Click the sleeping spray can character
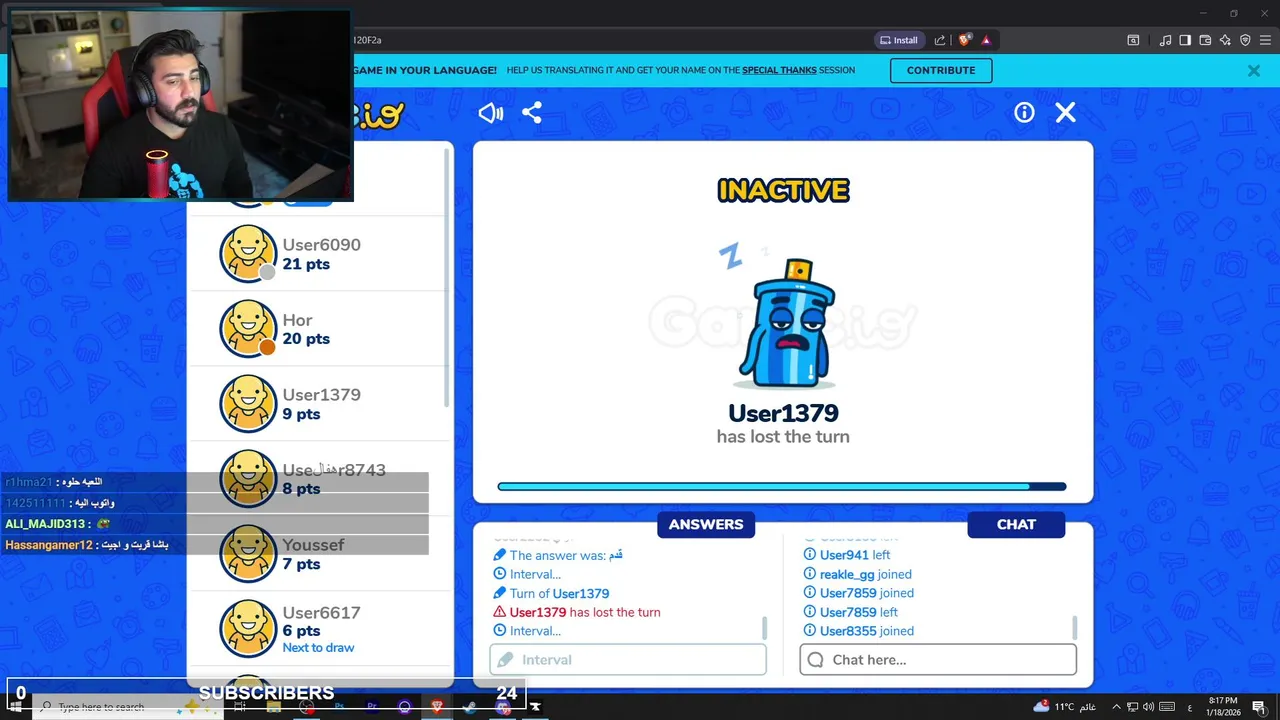 click(x=788, y=324)
